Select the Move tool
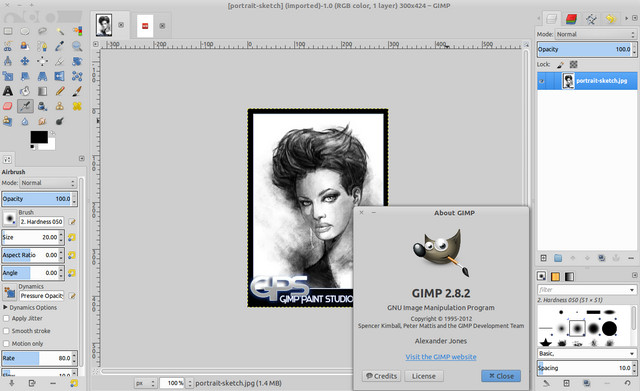This screenshot has height=391, width=640. [x=25, y=61]
